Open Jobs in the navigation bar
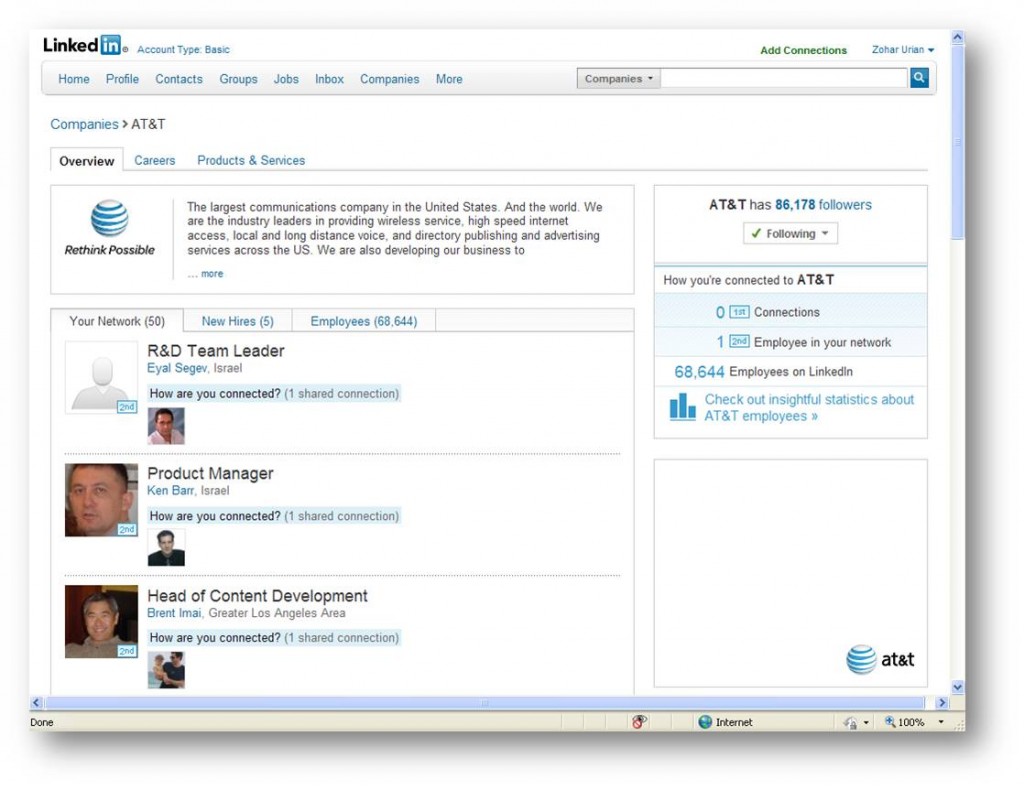 286,79
